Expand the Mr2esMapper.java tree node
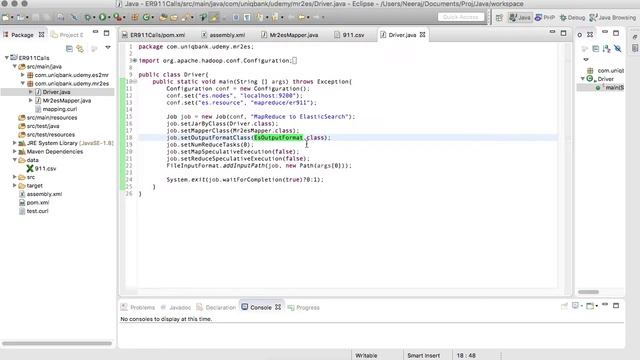 (x=31, y=100)
